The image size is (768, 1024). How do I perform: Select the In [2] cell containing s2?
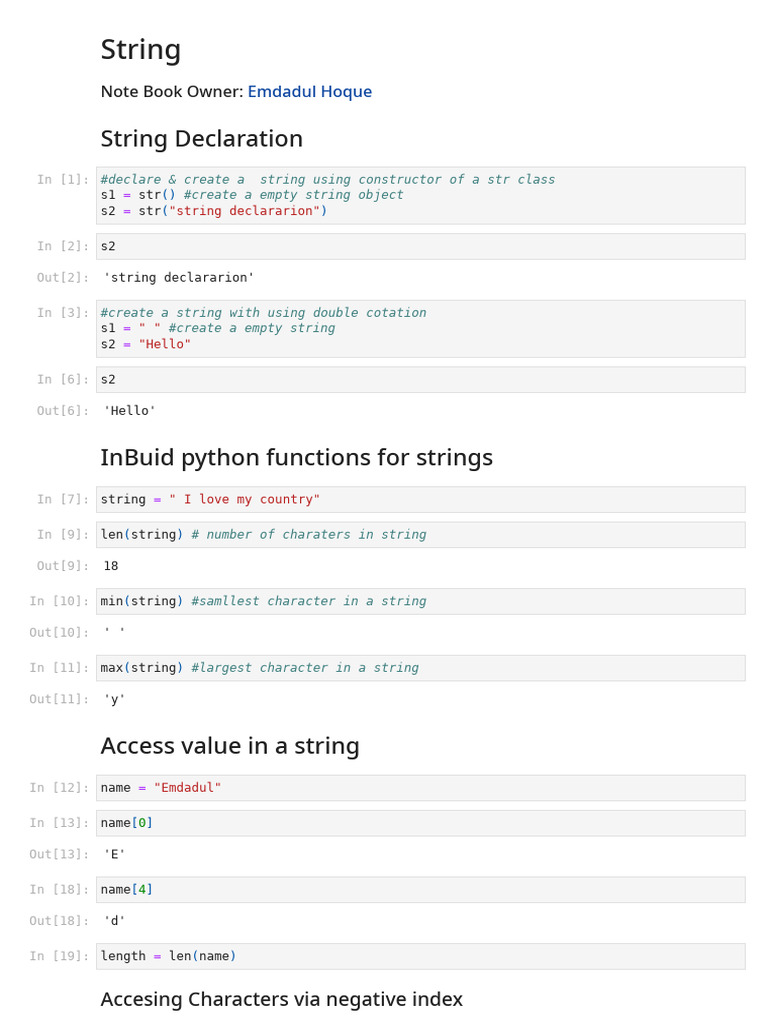coord(420,246)
